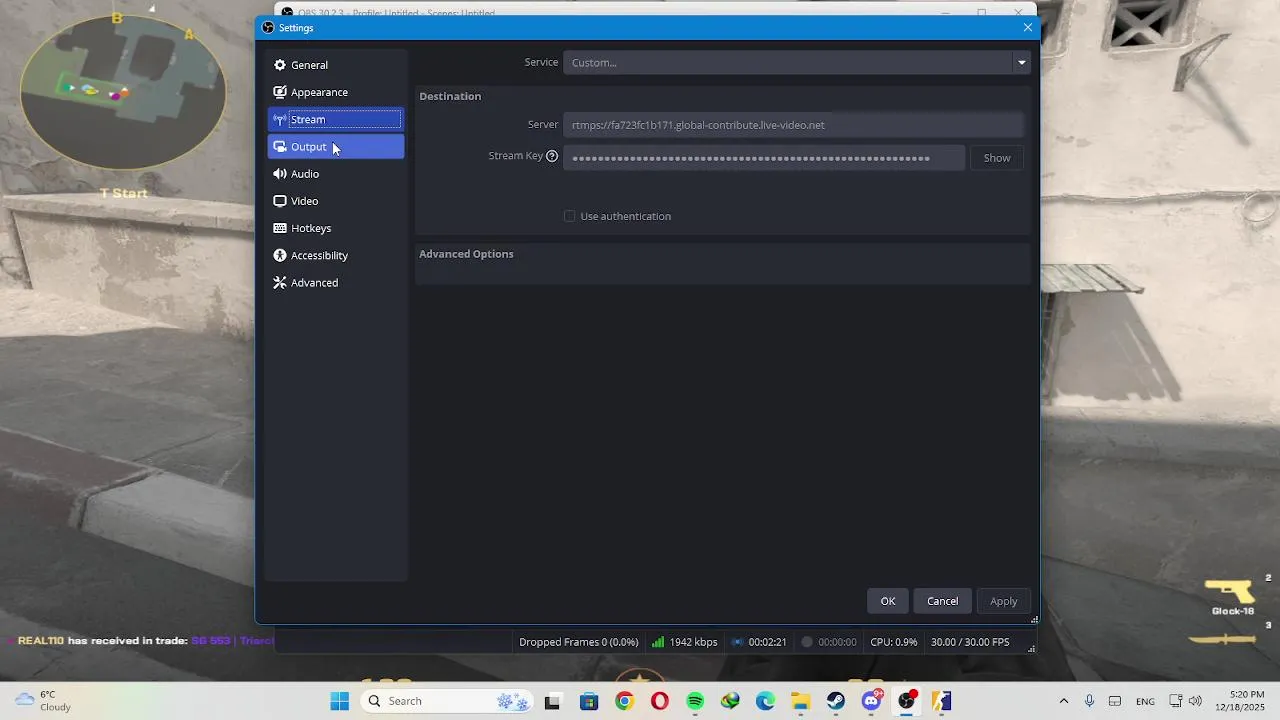Viewport: 1280px width, 720px height.
Task: Cancel the Settings dialog
Action: tap(942, 601)
